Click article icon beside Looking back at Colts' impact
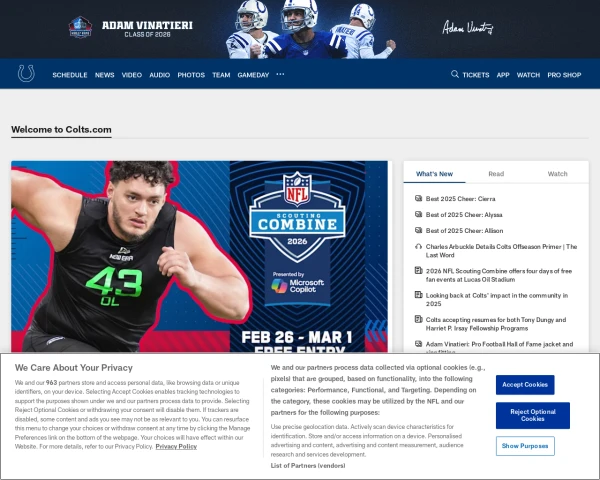Screen dimensions: 600x480 pyautogui.click(x=418, y=295)
